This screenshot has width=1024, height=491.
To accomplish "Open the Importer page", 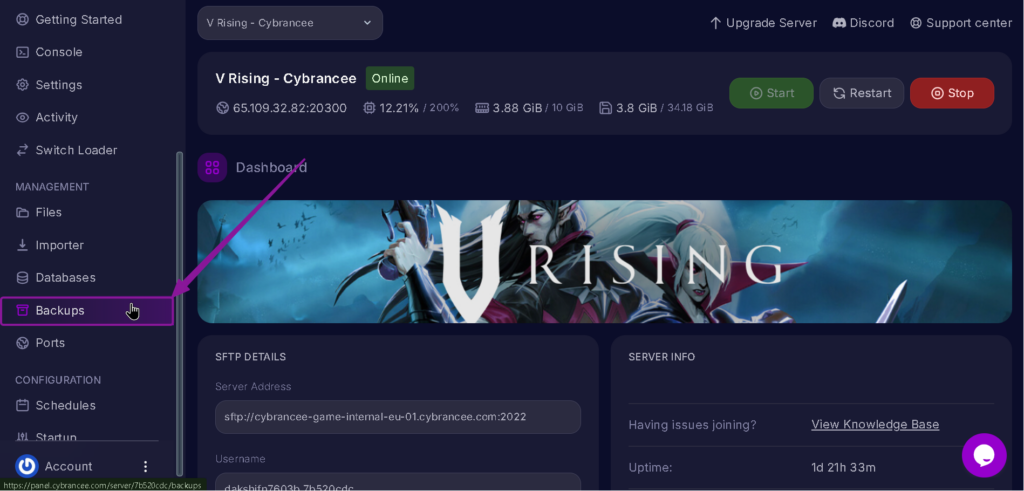I will [x=59, y=245].
